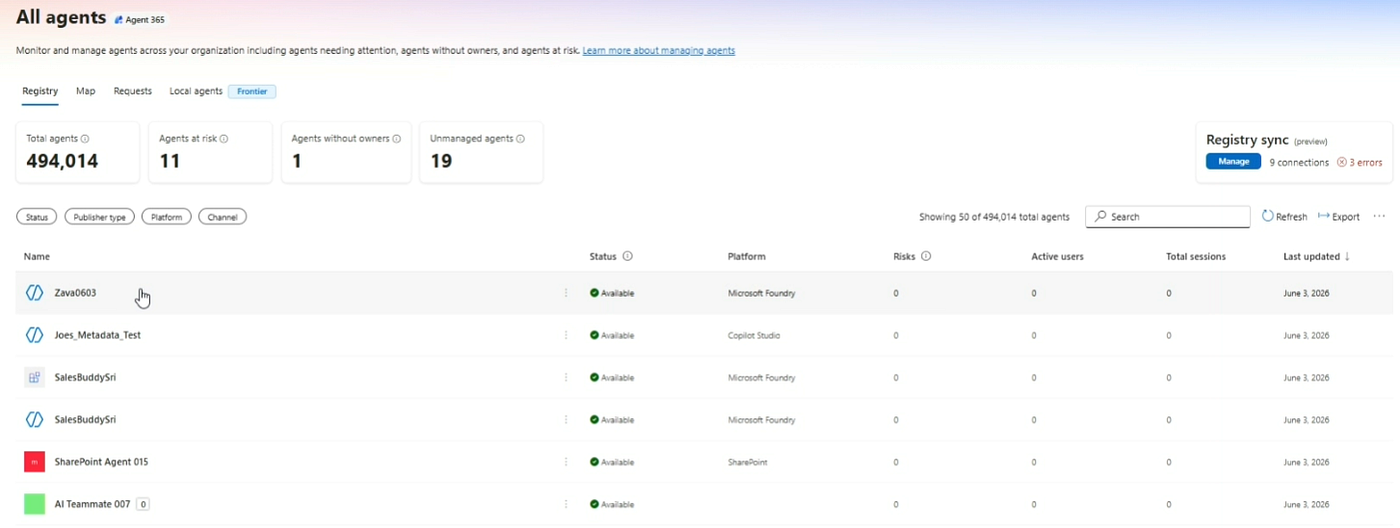This screenshot has width=1400, height=528.
Task: Click the Risks column info icon
Action: pos(926,256)
